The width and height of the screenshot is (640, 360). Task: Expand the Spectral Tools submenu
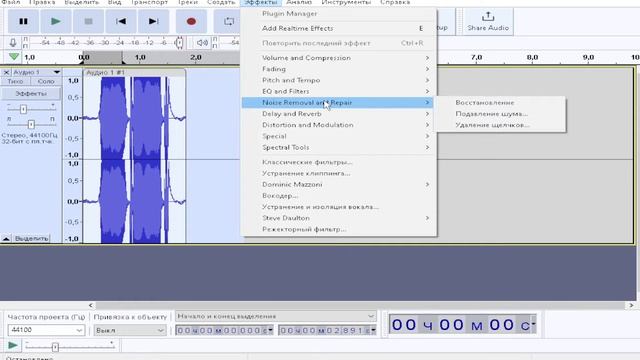pos(339,147)
